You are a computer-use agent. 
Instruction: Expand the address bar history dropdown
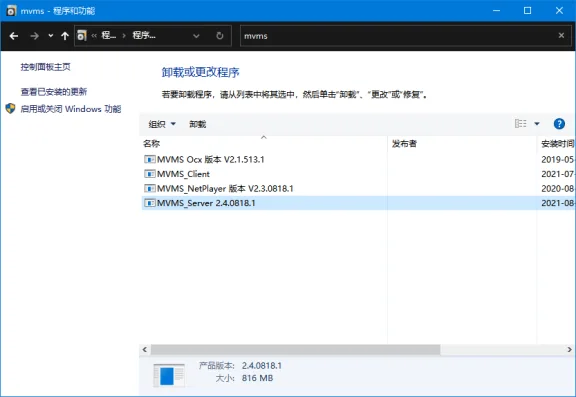196,36
